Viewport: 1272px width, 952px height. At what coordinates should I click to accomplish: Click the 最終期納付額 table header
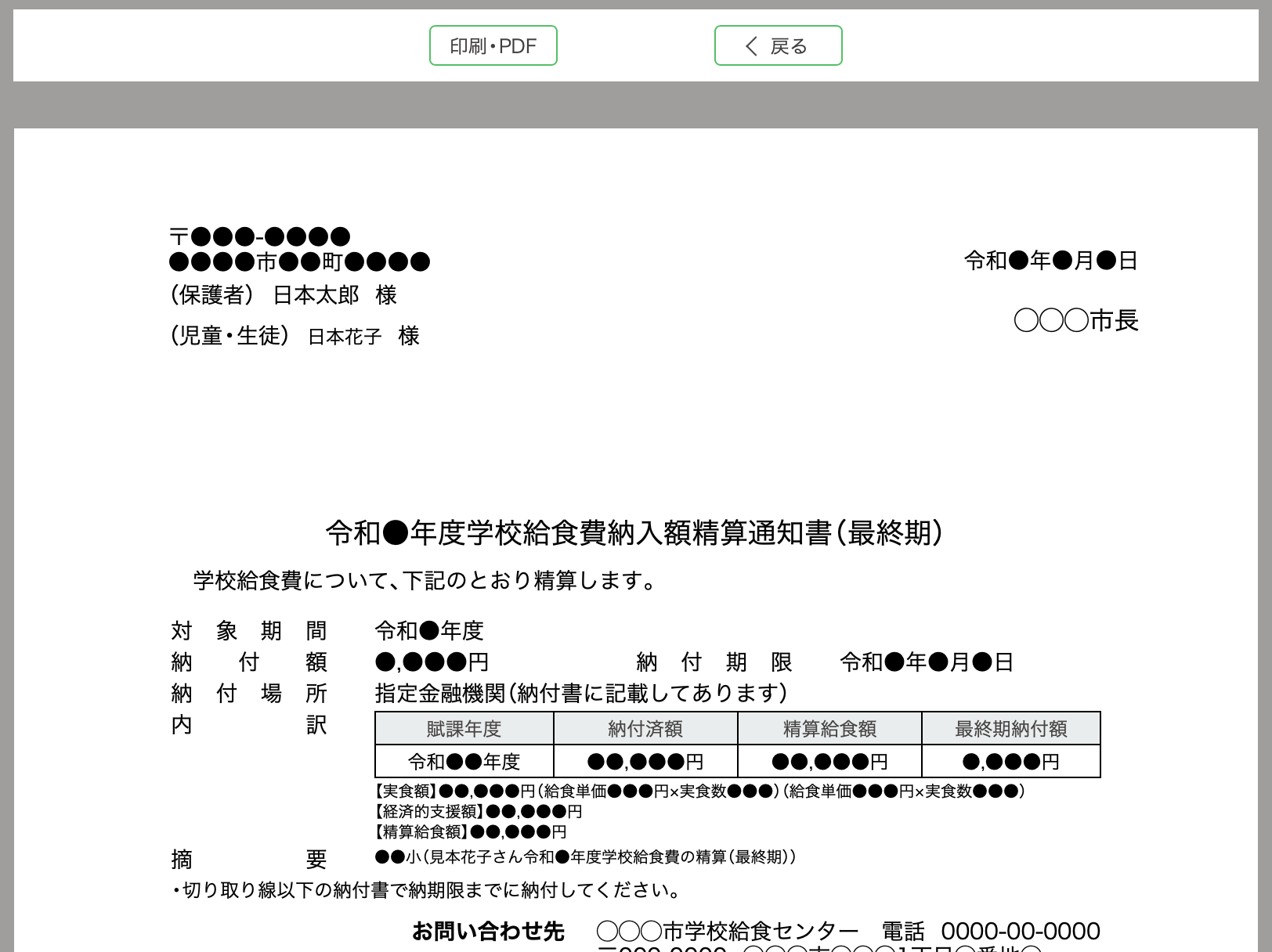pos(1010,729)
